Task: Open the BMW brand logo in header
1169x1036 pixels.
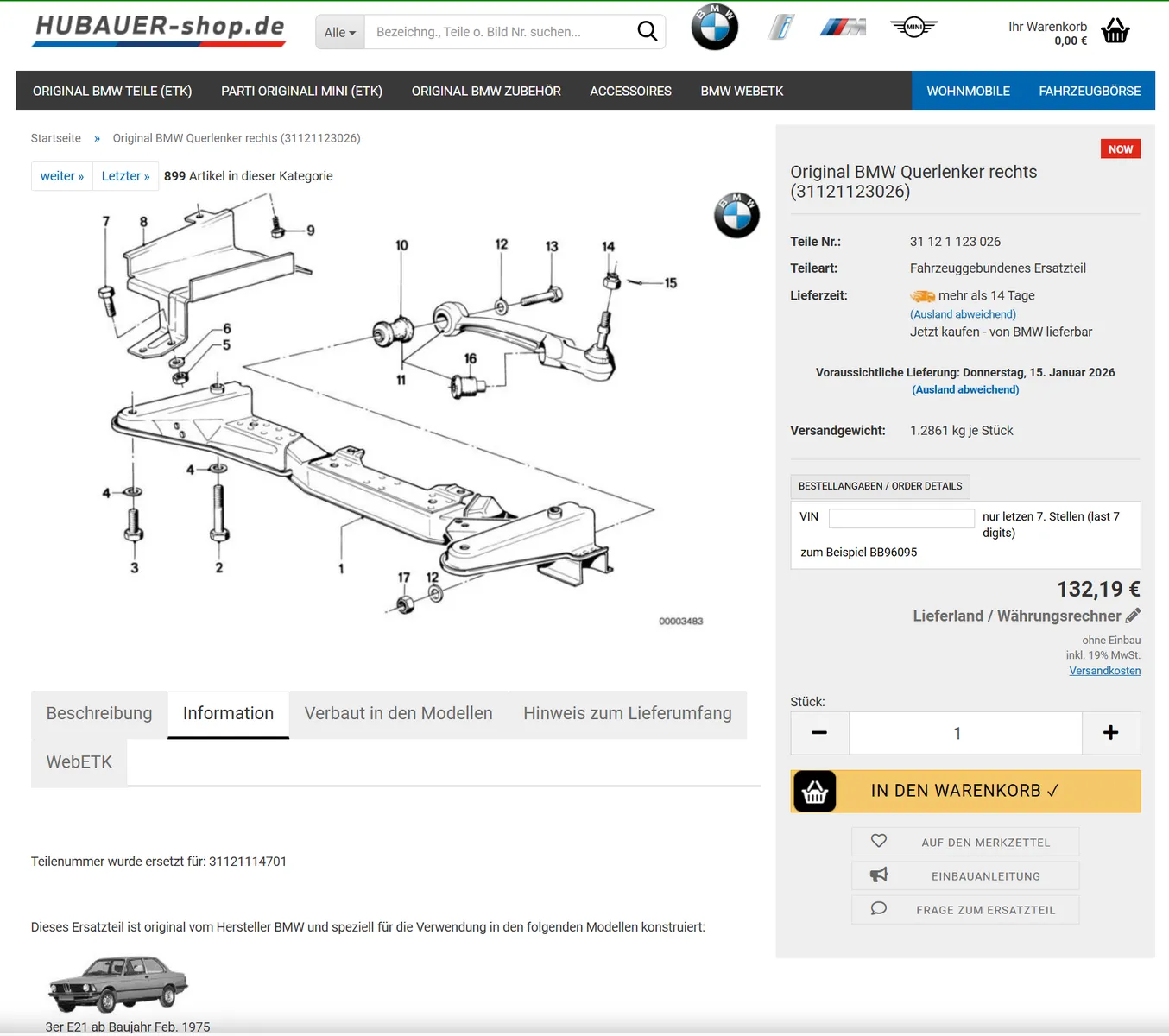Action: (x=714, y=28)
